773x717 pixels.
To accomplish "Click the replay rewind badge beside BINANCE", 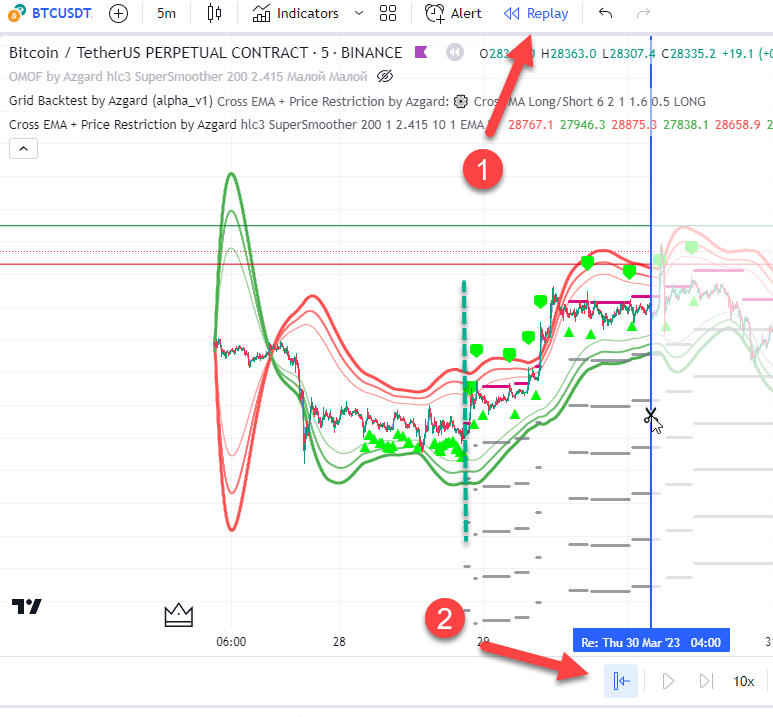I will pos(455,52).
